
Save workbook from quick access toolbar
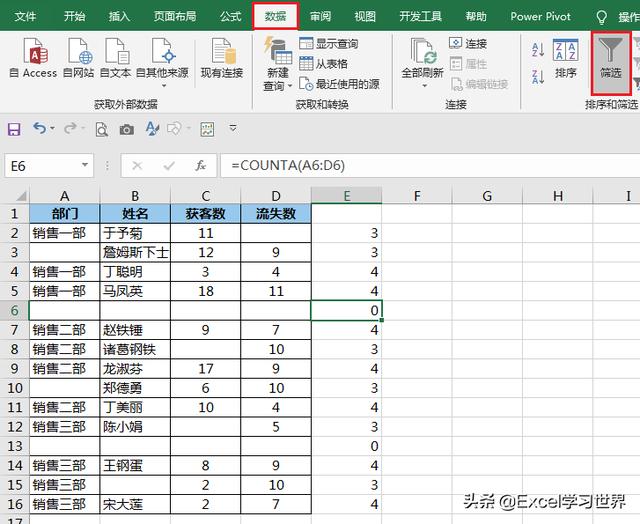pos(14,129)
